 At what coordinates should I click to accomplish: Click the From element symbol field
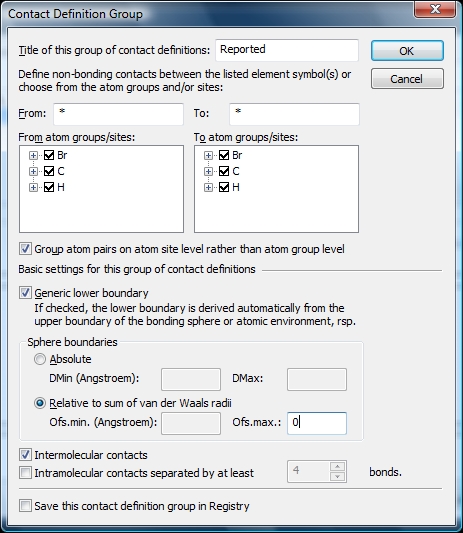118,114
